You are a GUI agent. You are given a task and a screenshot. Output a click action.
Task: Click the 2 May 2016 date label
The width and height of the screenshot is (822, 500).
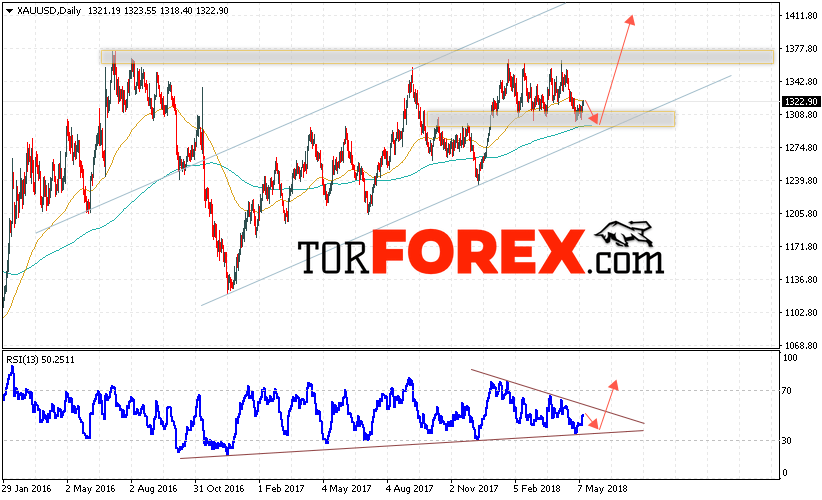[90, 488]
